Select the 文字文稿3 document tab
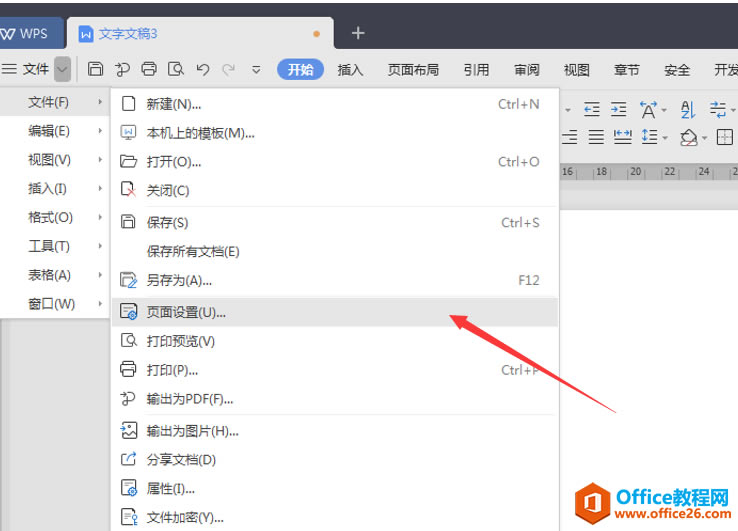 click(x=200, y=33)
